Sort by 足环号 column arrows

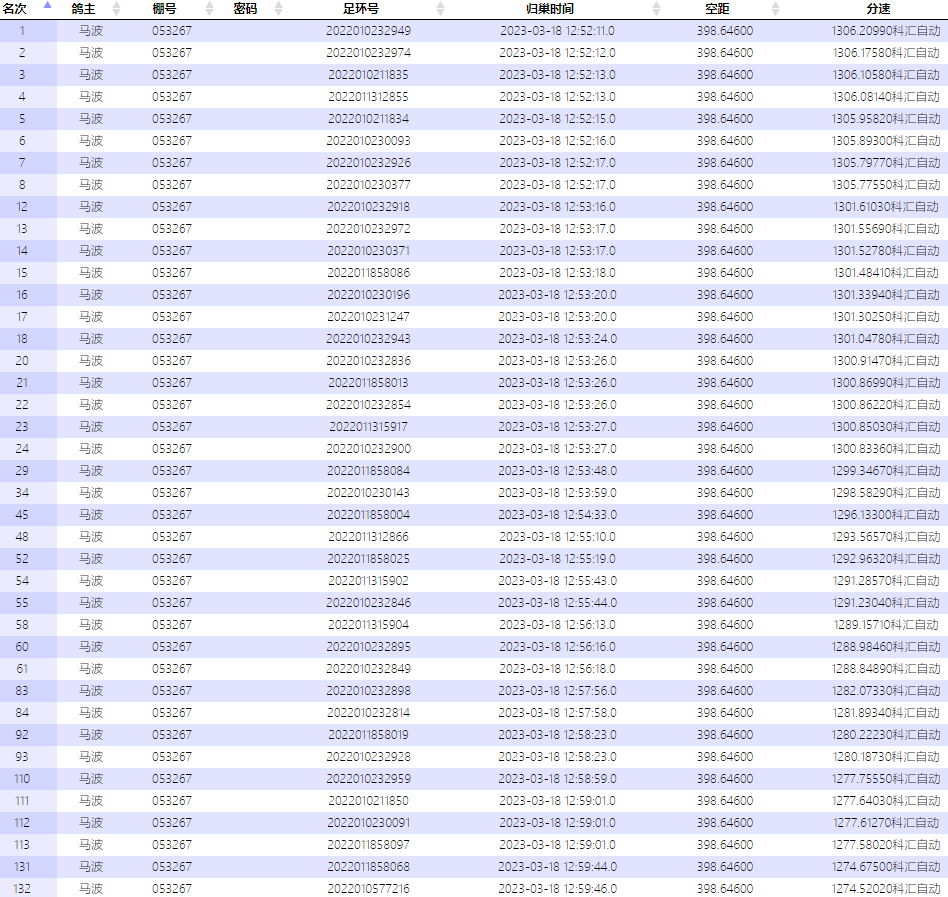440,9
